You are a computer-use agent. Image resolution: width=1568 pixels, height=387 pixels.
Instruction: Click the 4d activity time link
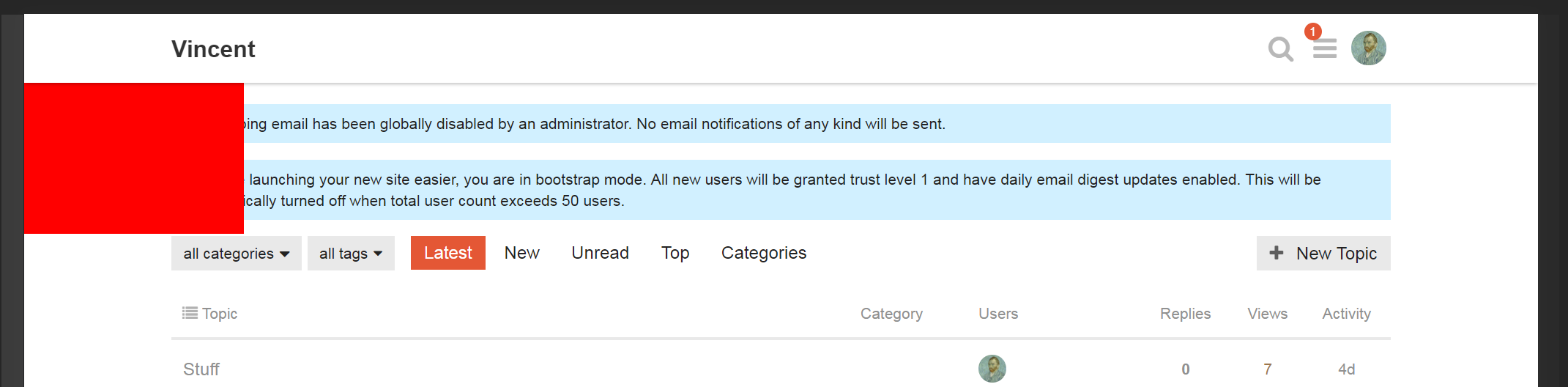tap(1346, 369)
